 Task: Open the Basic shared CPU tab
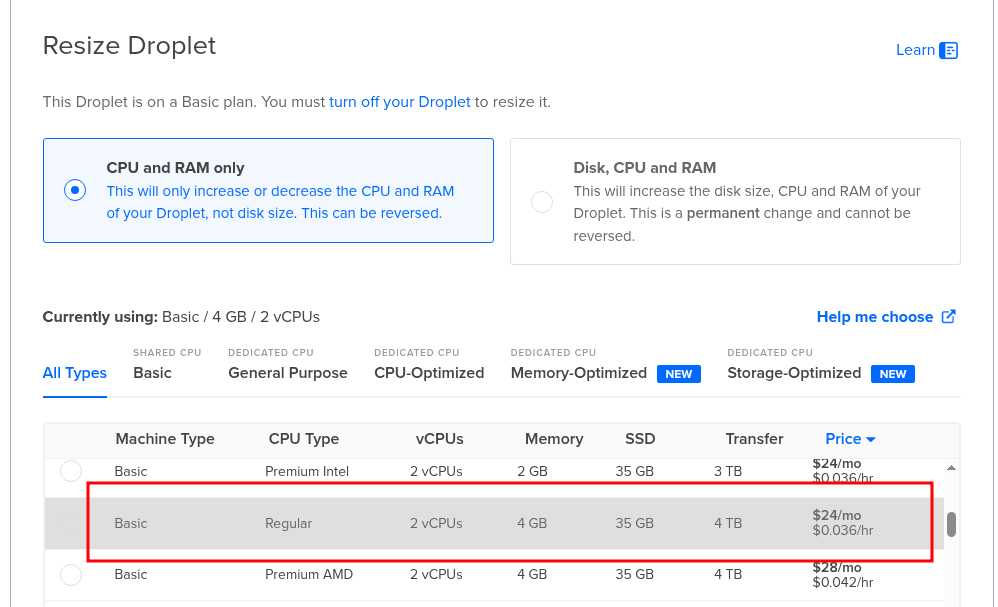152,373
